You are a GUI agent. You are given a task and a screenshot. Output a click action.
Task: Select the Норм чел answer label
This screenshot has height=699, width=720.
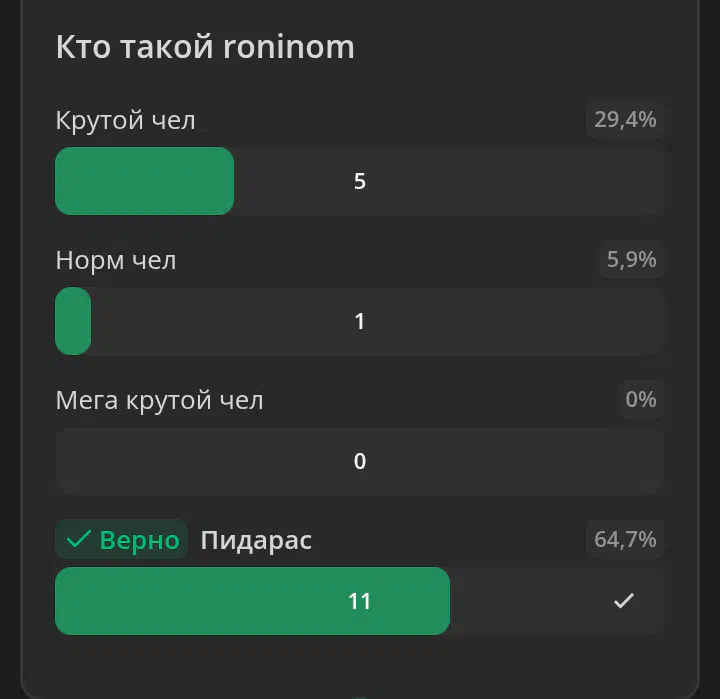tap(116, 260)
